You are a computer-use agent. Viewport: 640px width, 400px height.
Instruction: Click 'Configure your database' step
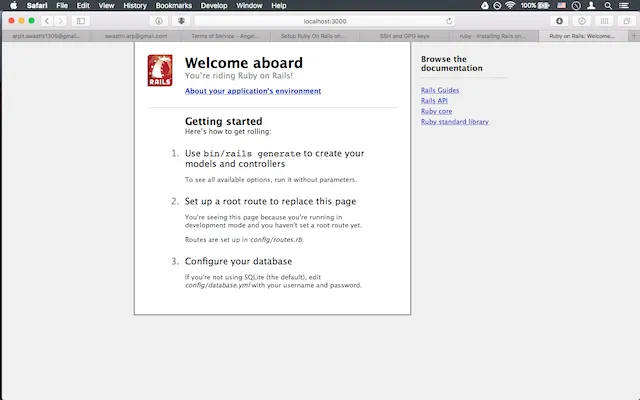click(238, 261)
